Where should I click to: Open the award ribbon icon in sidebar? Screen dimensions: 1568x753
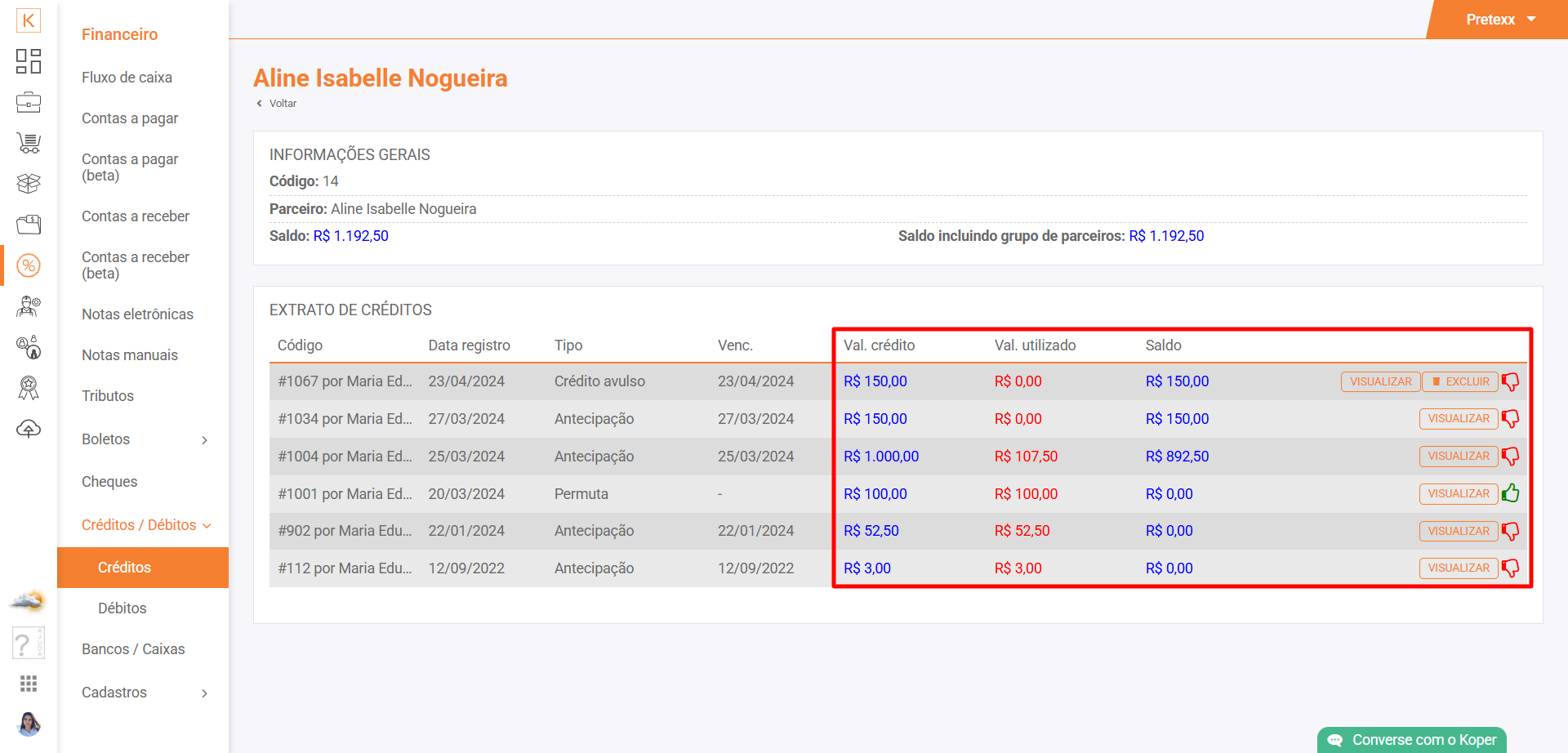(29, 388)
